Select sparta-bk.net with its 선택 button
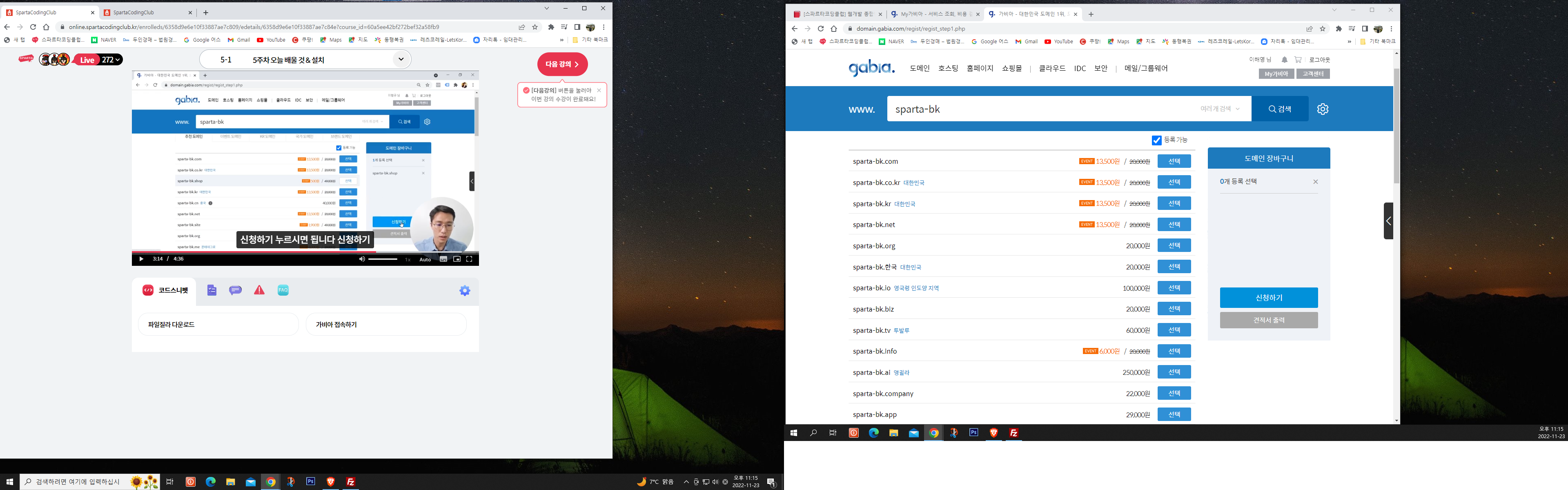The image size is (1568, 490). [x=1174, y=225]
